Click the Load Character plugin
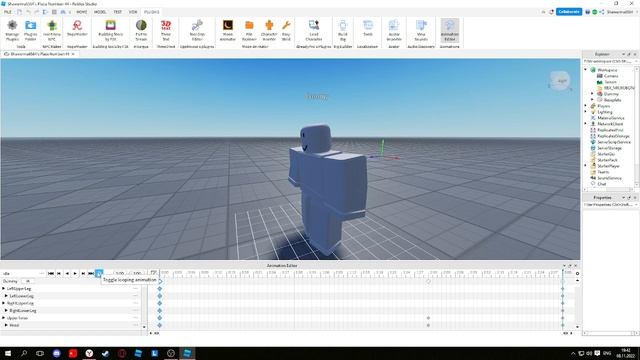 (x=313, y=31)
